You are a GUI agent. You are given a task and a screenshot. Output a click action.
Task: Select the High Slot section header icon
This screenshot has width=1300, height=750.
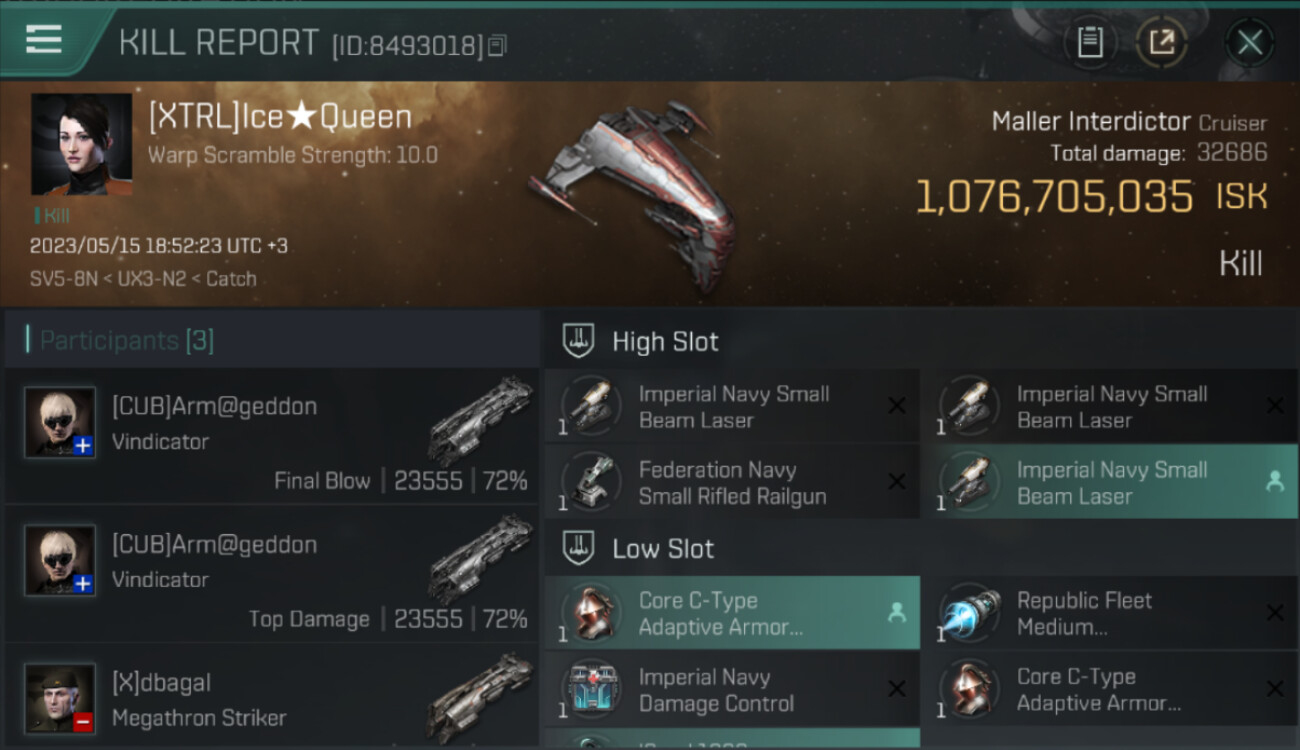click(x=578, y=341)
